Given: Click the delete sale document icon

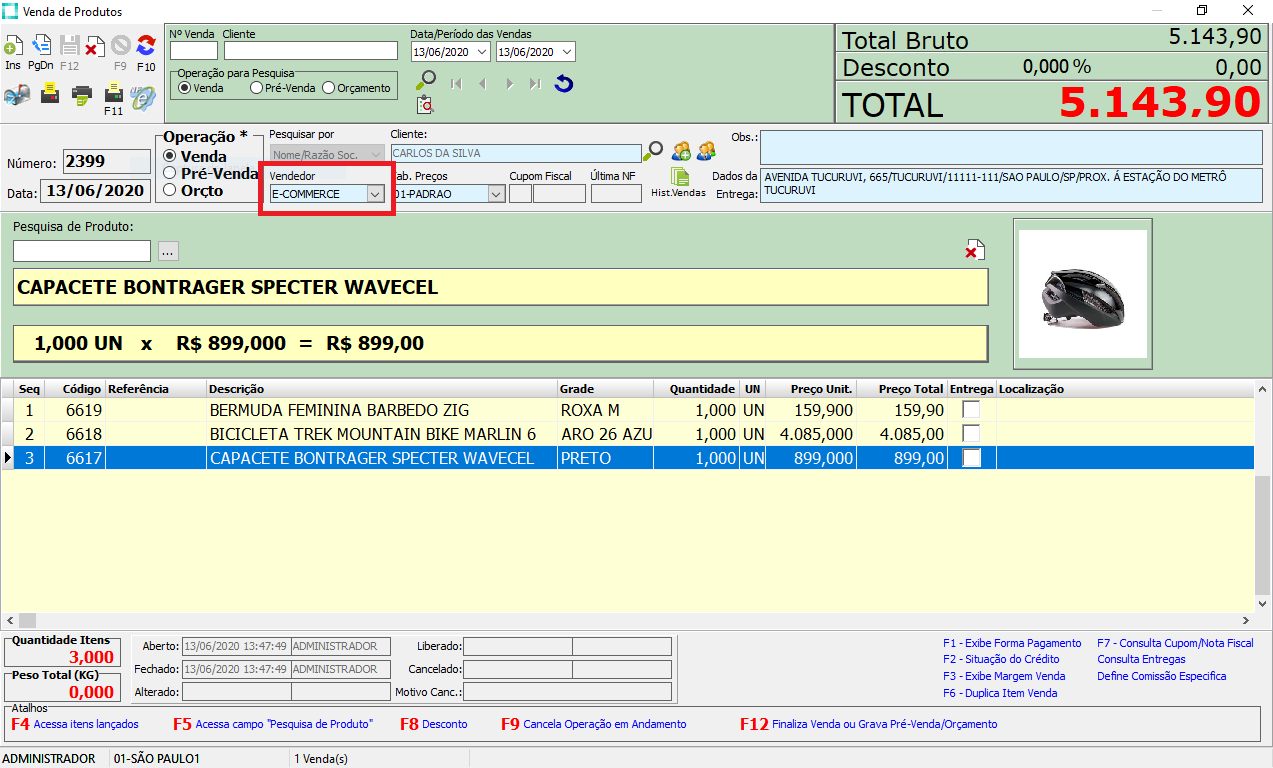Looking at the screenshot, I should (x=95, y=47).
